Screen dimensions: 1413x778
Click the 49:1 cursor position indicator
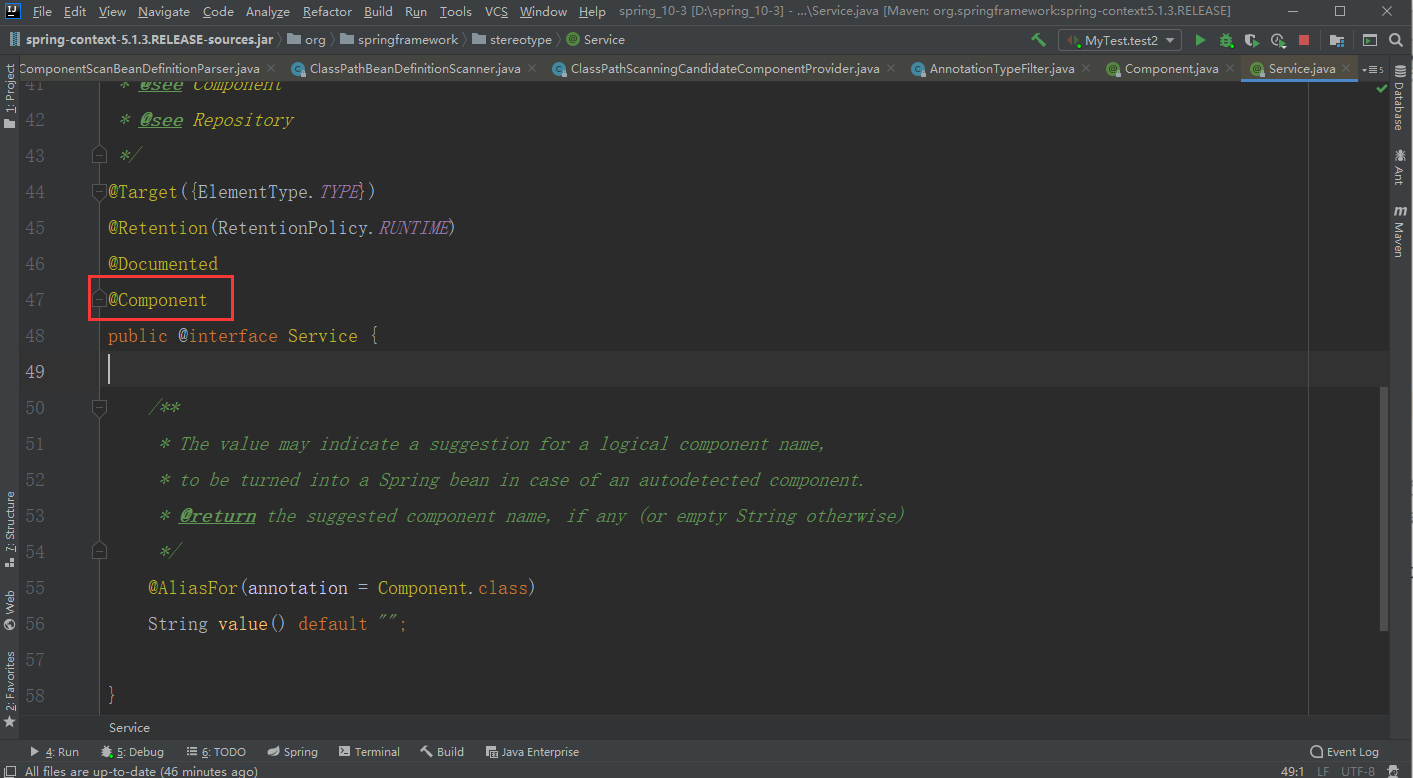(1292, 771)
